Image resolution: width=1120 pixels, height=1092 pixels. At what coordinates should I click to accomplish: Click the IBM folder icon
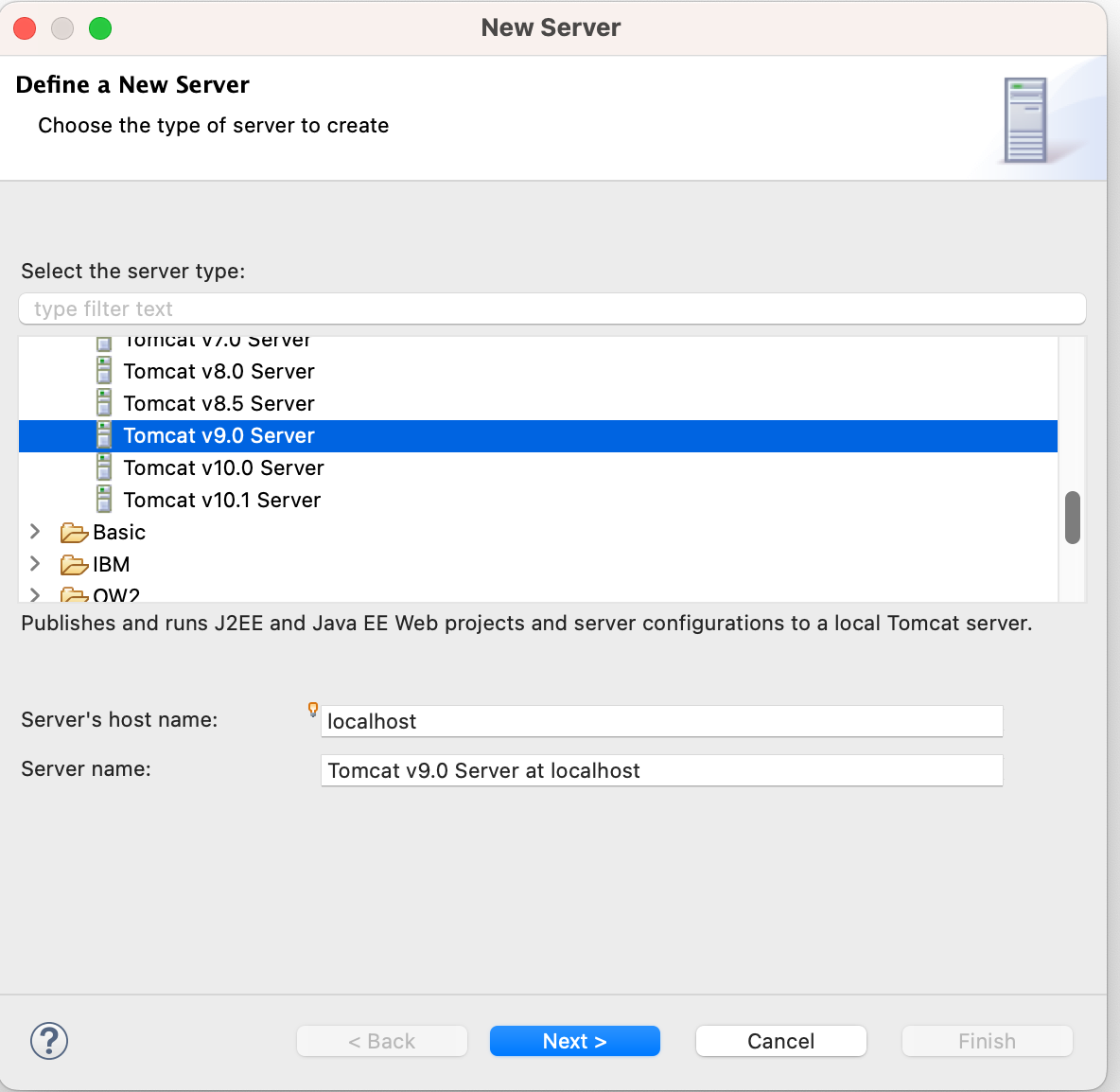point(75,565)
